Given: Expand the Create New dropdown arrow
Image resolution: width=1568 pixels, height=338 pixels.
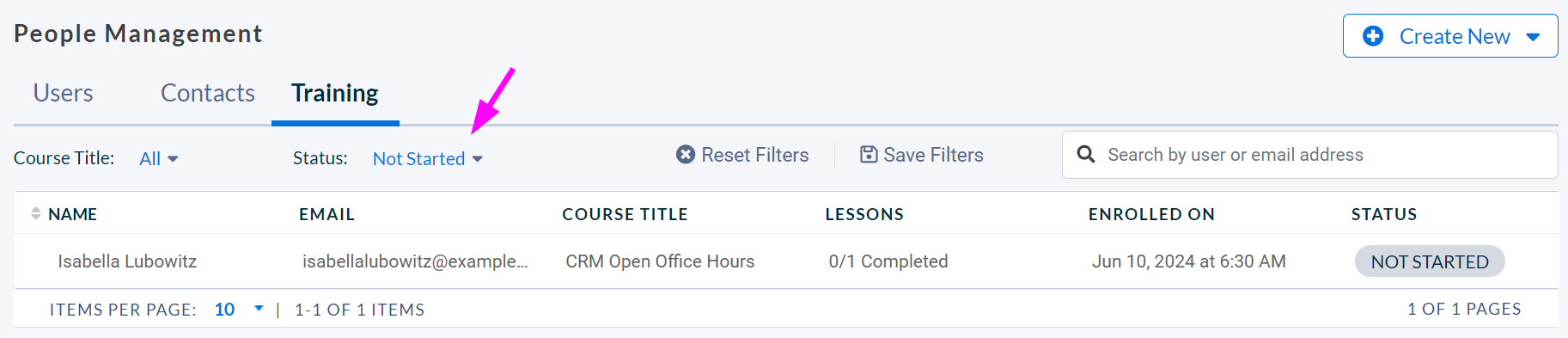Looking at the screenshot, I should coord(1533,37).
